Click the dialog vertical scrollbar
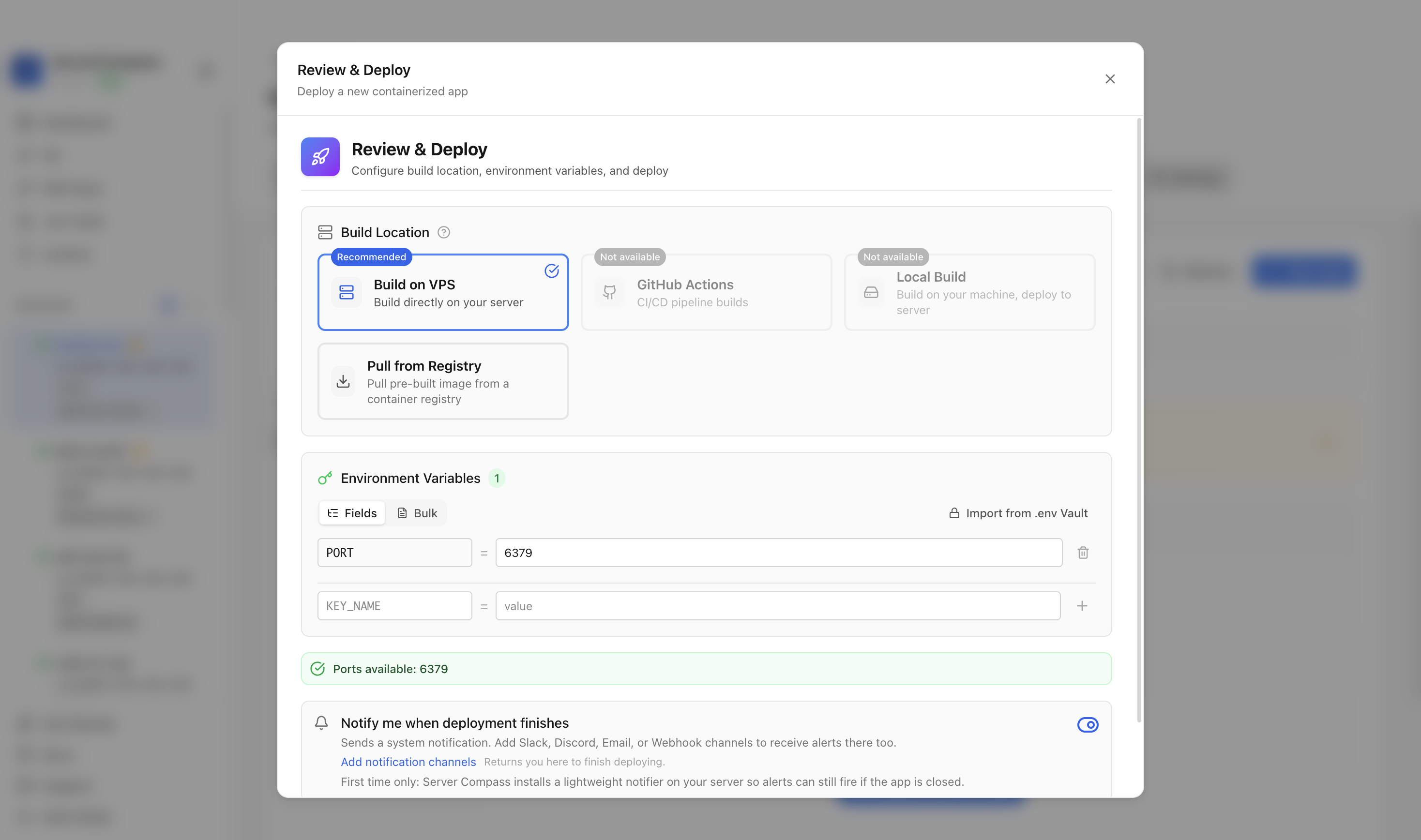This screenshot has height=840, width=1421. pyautogui.click(x=1139, y=420)
